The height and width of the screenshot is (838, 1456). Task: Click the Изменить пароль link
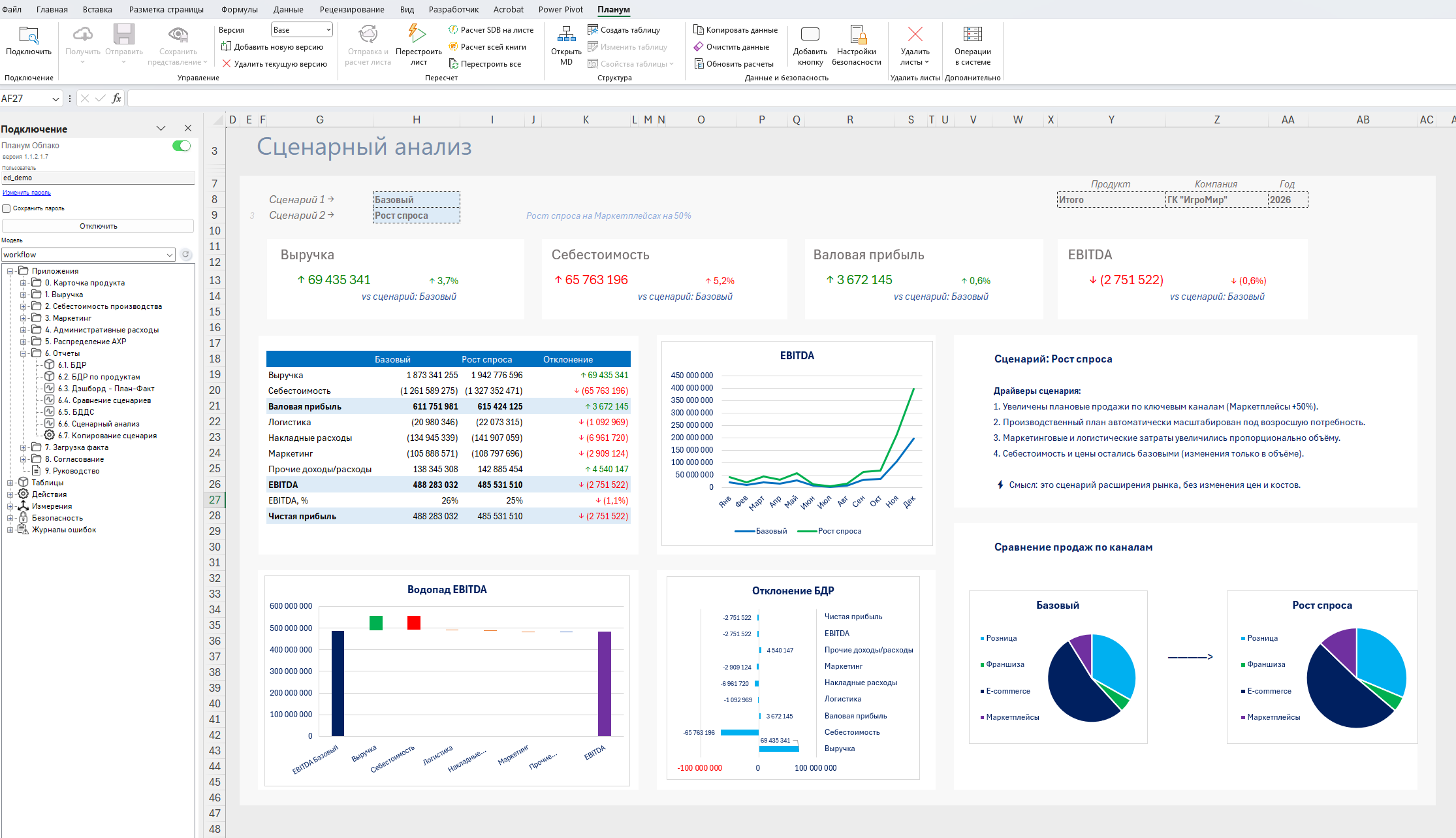coord(26,193)
